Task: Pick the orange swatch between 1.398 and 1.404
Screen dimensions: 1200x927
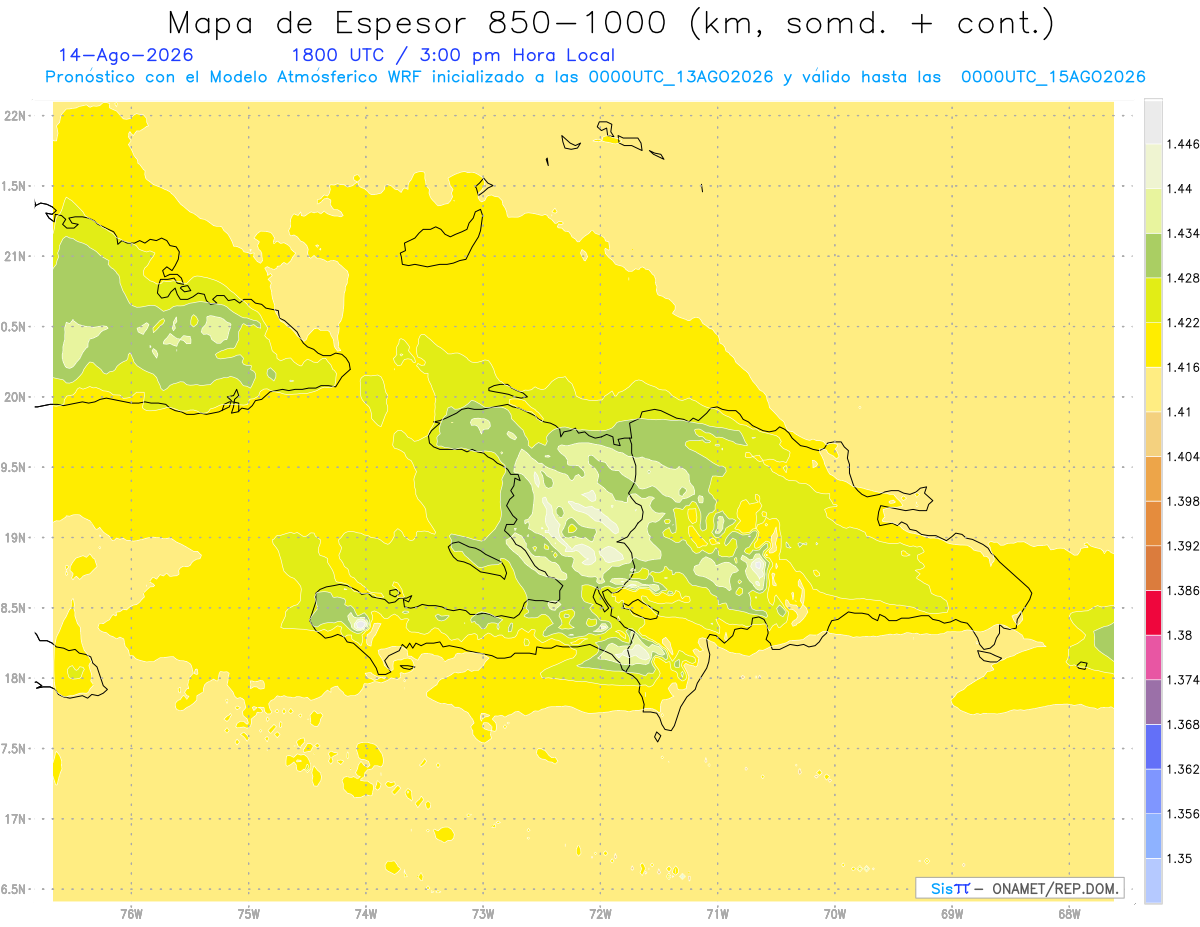Action: click(x=1152, y=478)
